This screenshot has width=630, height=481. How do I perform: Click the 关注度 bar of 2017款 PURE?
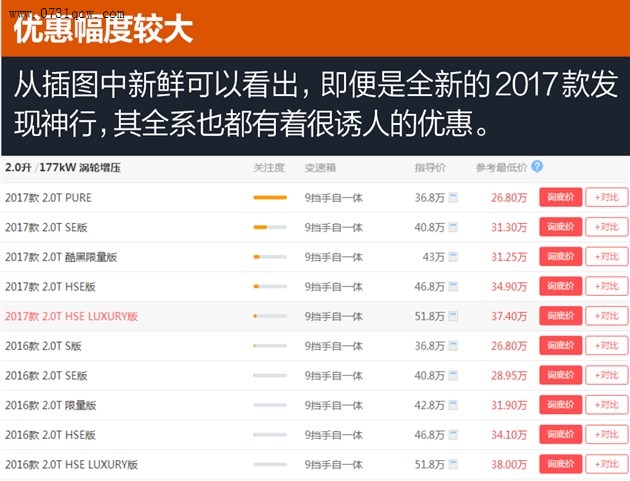tap(270, 197)
